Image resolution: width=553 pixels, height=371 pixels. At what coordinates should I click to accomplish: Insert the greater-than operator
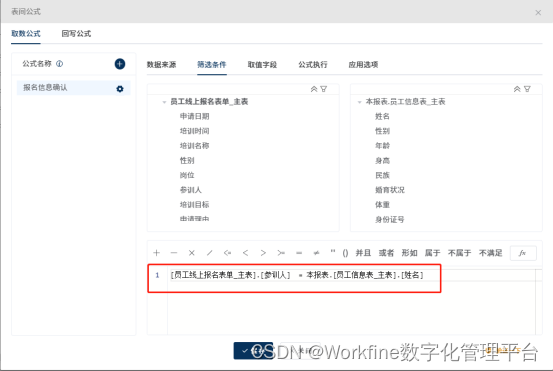263,253
